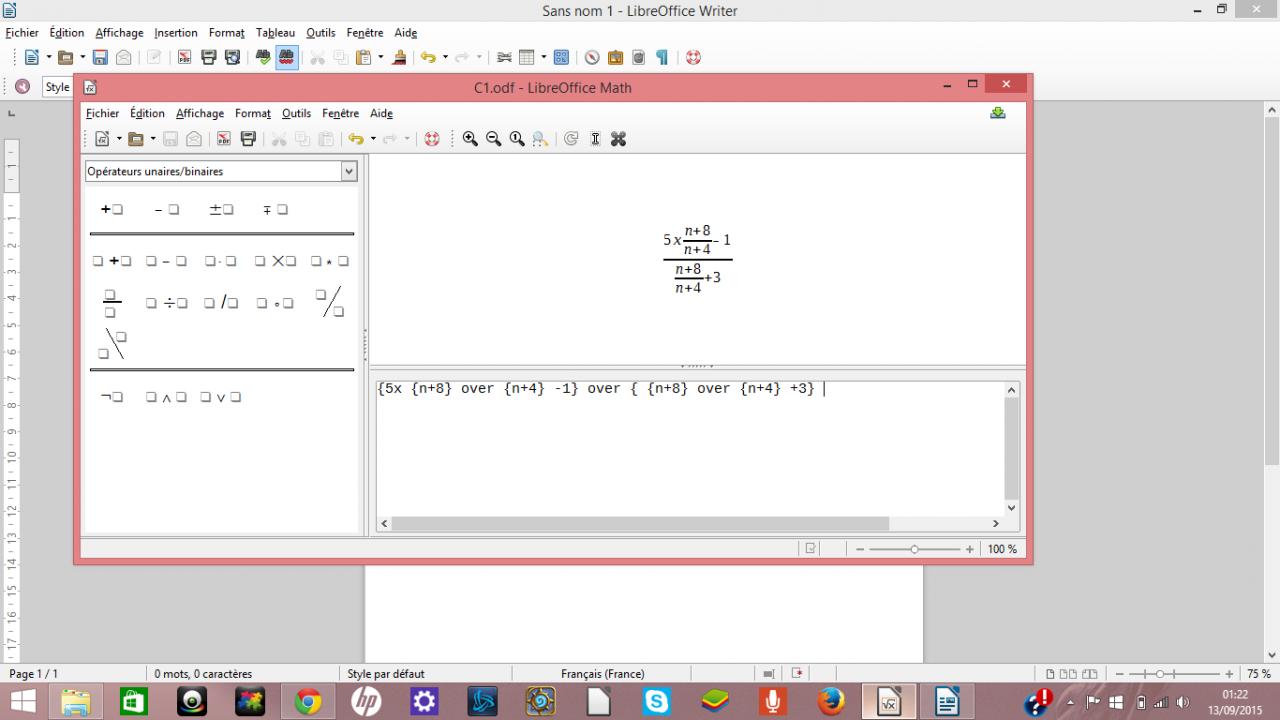The width and height of the screenshot is (1280, 720).
Task: Insert the stacked fraction operator
Action: pyautogui.click(x=111, y=303)
